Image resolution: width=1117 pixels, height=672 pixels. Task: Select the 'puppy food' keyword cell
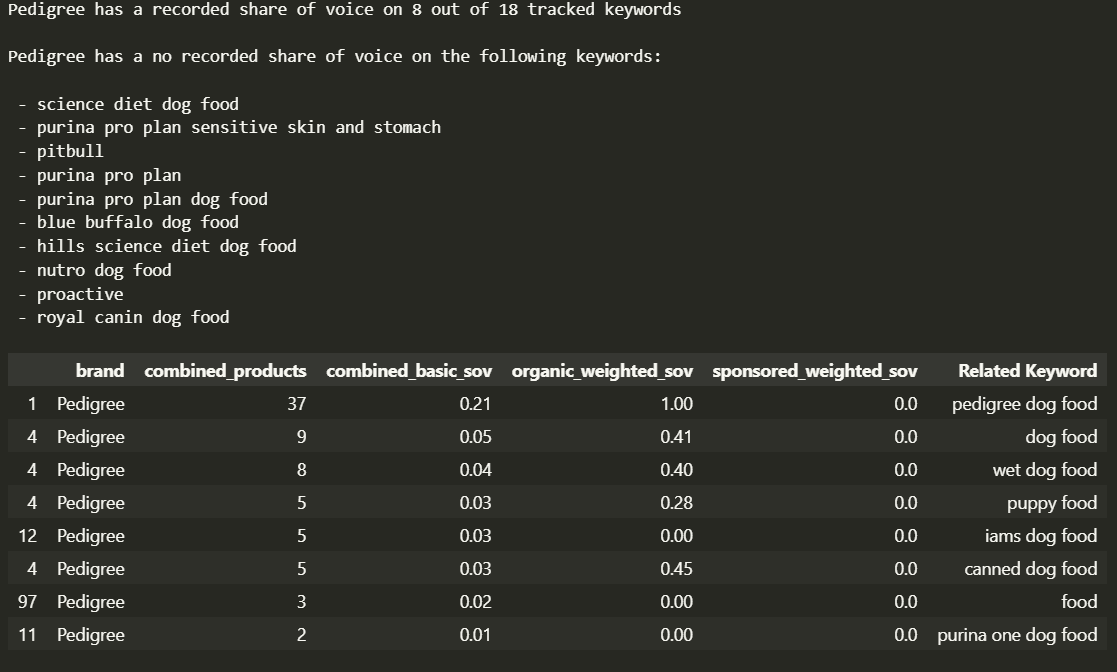[1052, 503]
